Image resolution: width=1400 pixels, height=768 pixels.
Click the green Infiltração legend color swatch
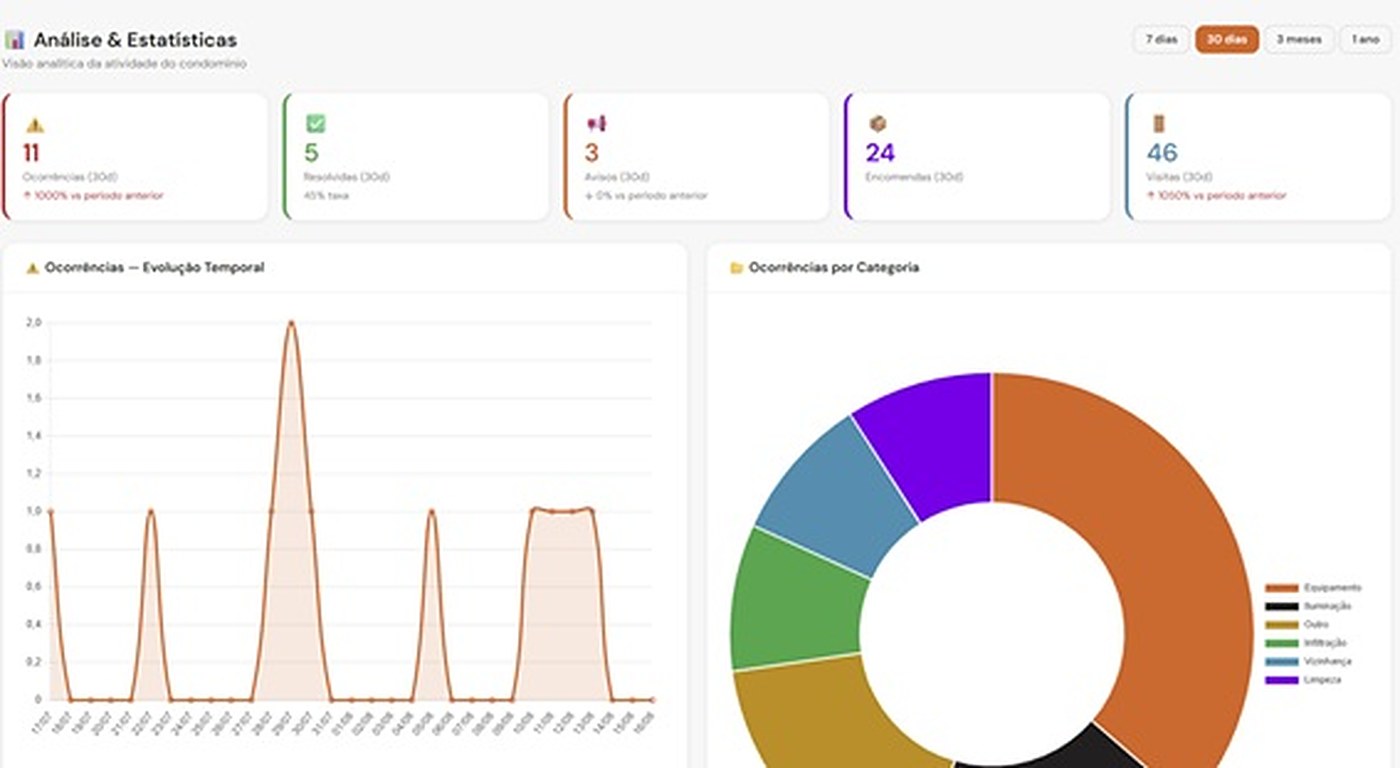(1281, 643)
